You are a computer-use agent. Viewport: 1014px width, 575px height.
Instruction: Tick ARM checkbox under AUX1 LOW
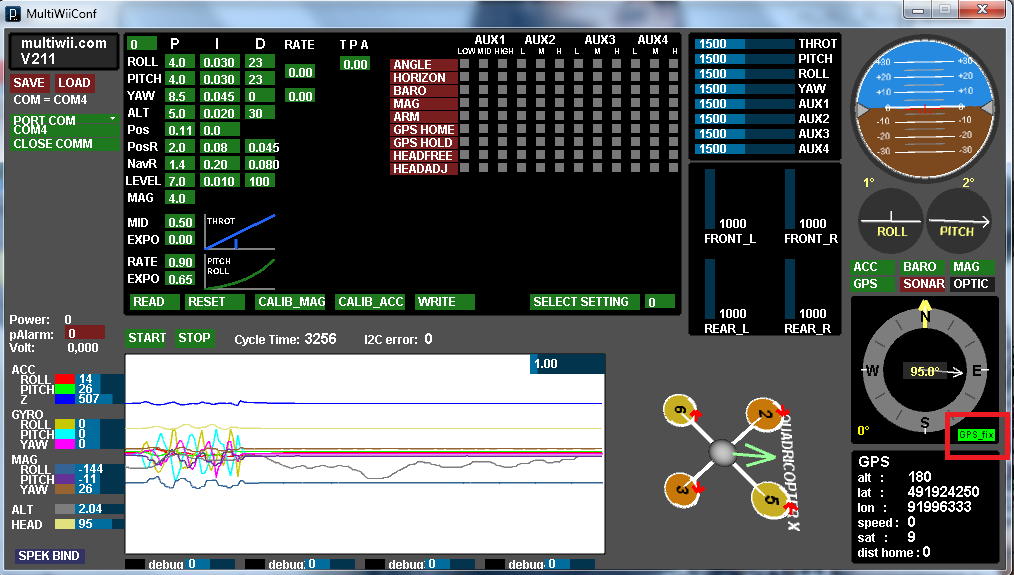(x=466, y=117)
